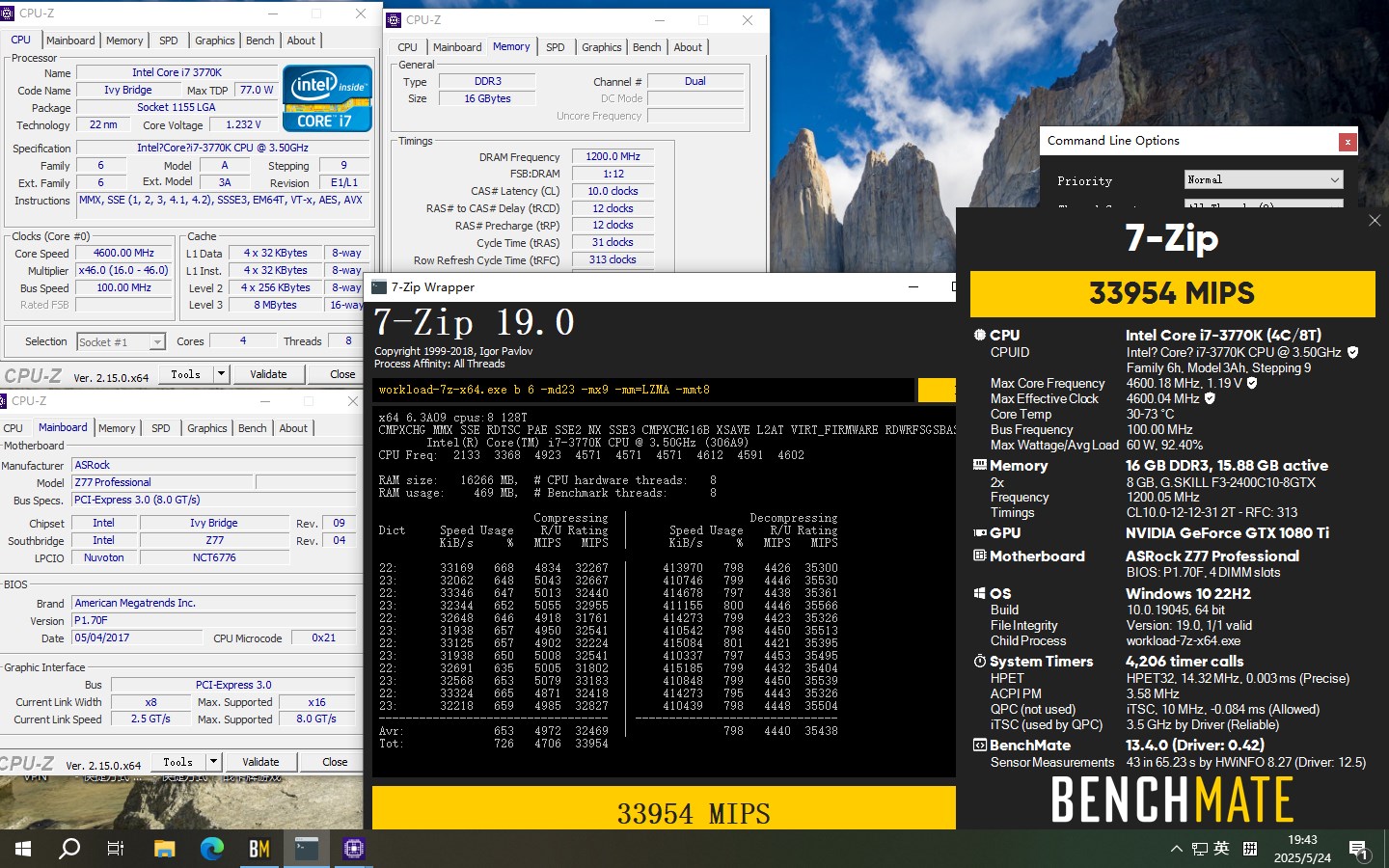The image size is (1389, 868).
Task: Click Validate in the CPU-Z CPU window
Action: (268, 374)
